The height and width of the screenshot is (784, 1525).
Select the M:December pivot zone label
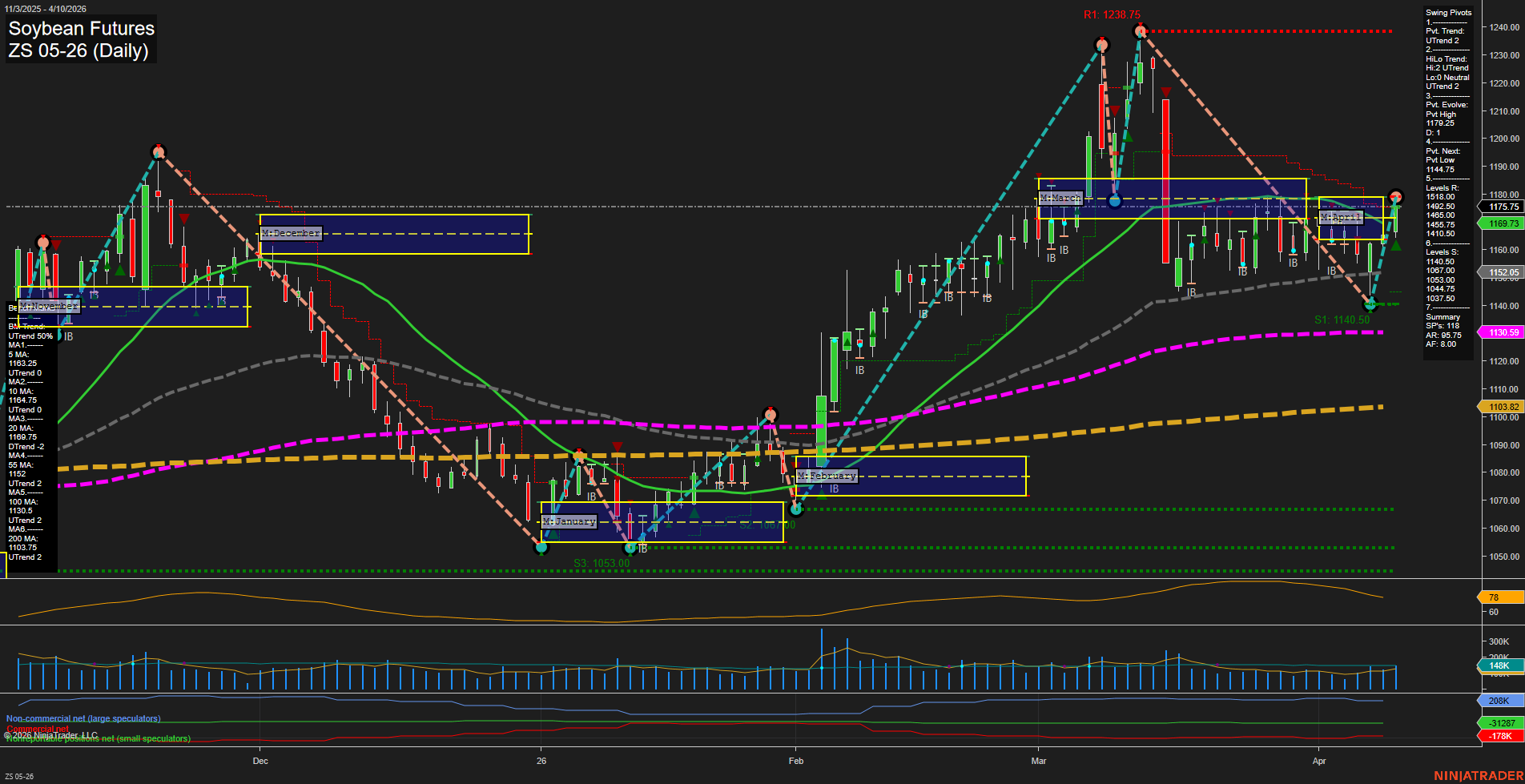(x=291, y=233)
